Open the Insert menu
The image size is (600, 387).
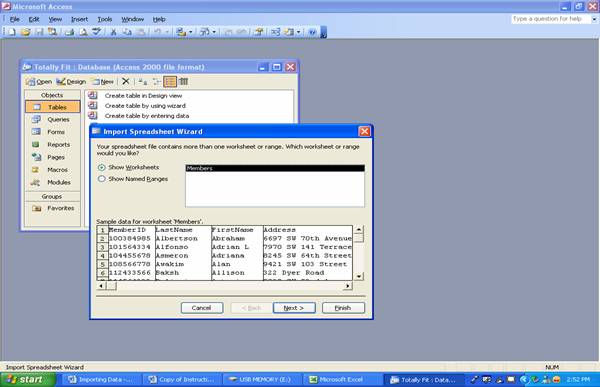pyautogui.click(x=79, y=19)
